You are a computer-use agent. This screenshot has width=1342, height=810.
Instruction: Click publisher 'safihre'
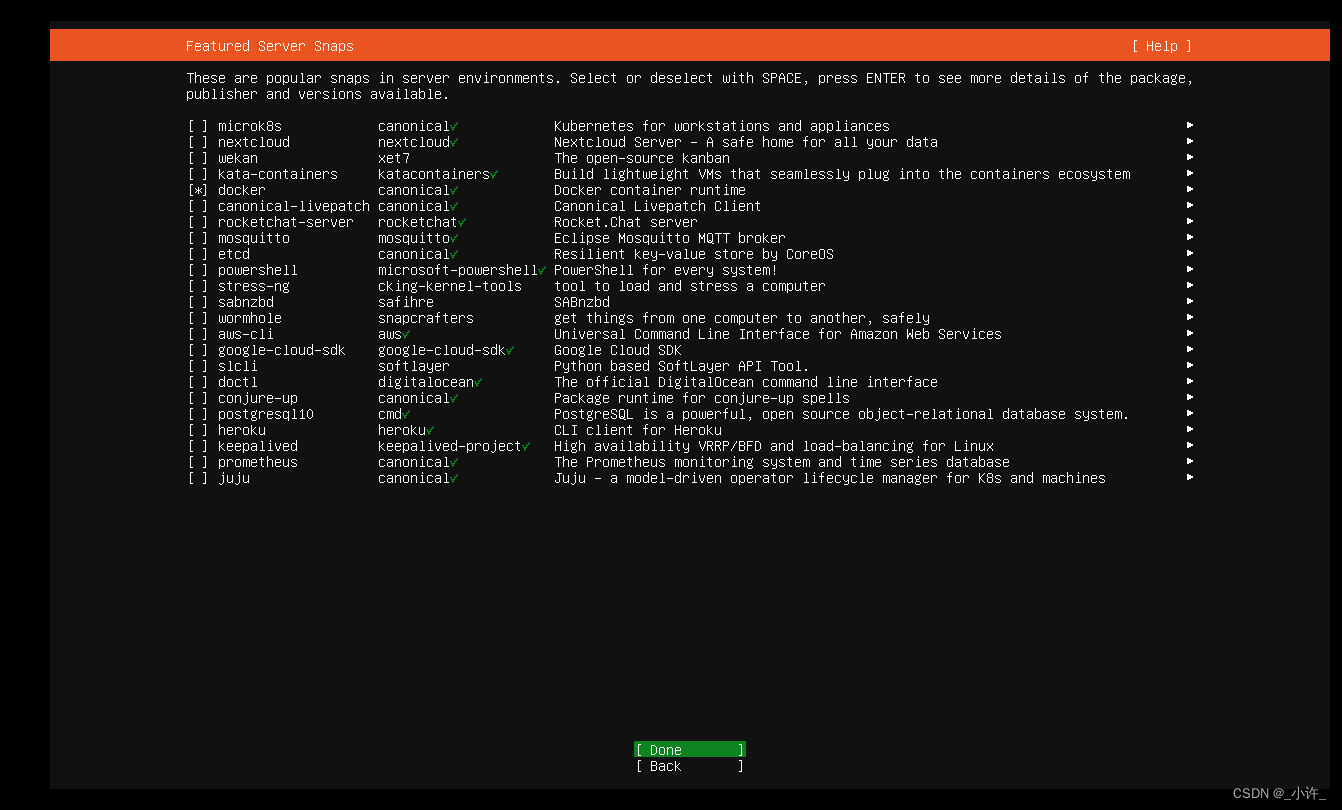click(x=406, y=302)
